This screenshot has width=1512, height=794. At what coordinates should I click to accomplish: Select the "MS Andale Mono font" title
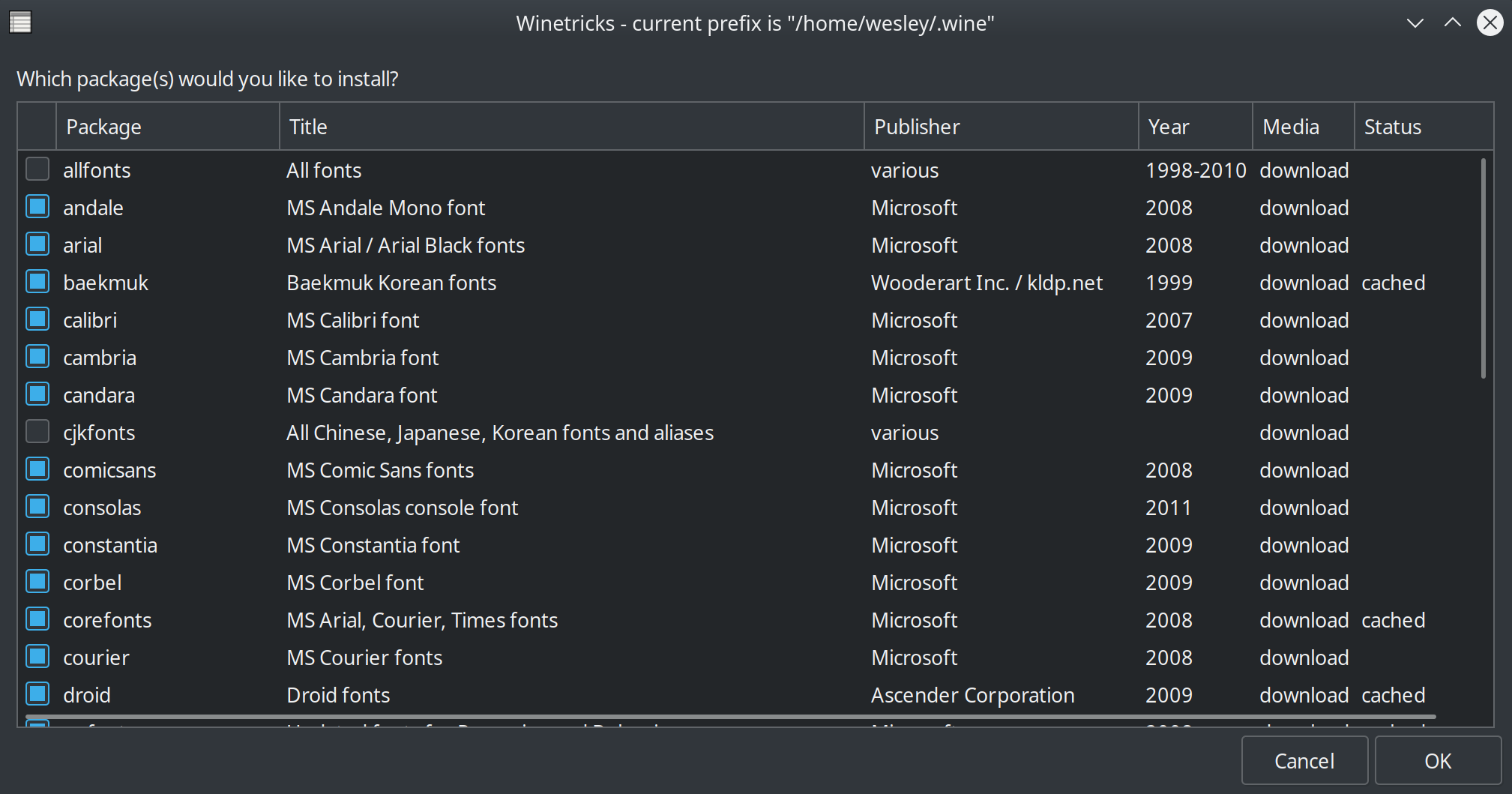[386, 208]
